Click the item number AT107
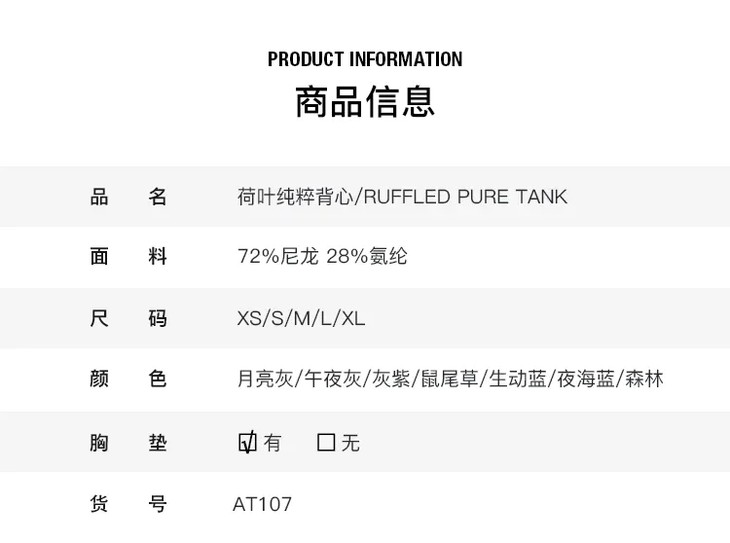 pyautogui.click(x=262, y=504)
